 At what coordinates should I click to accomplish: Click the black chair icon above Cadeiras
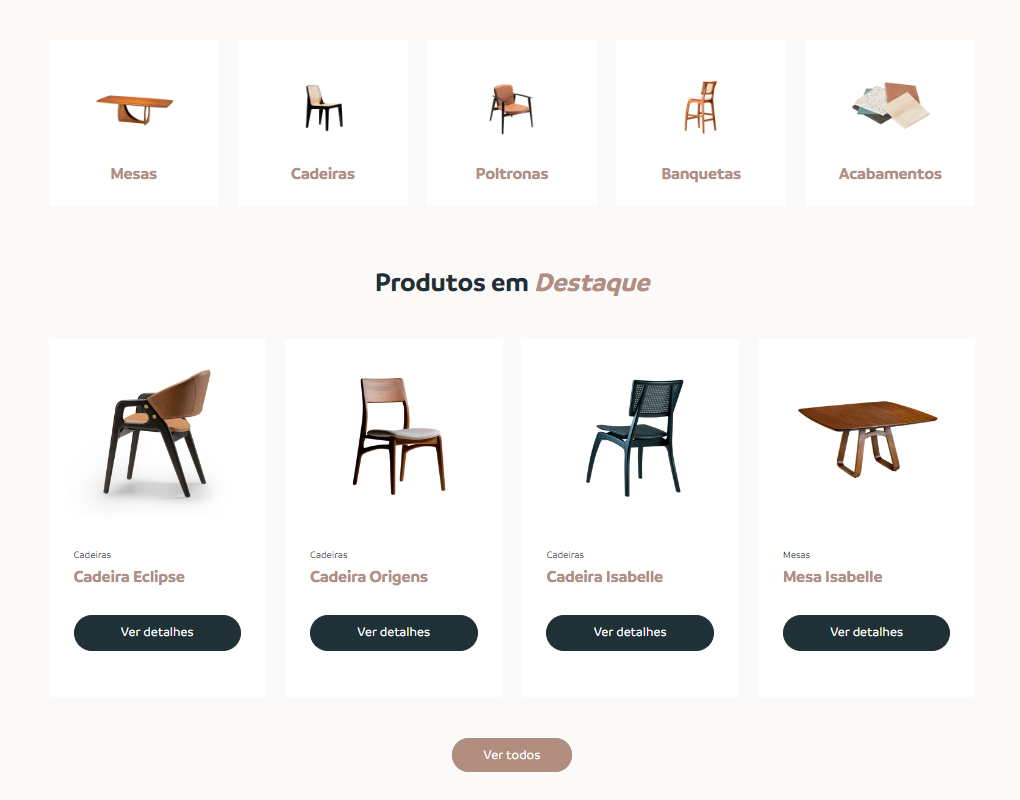point(323,108)
